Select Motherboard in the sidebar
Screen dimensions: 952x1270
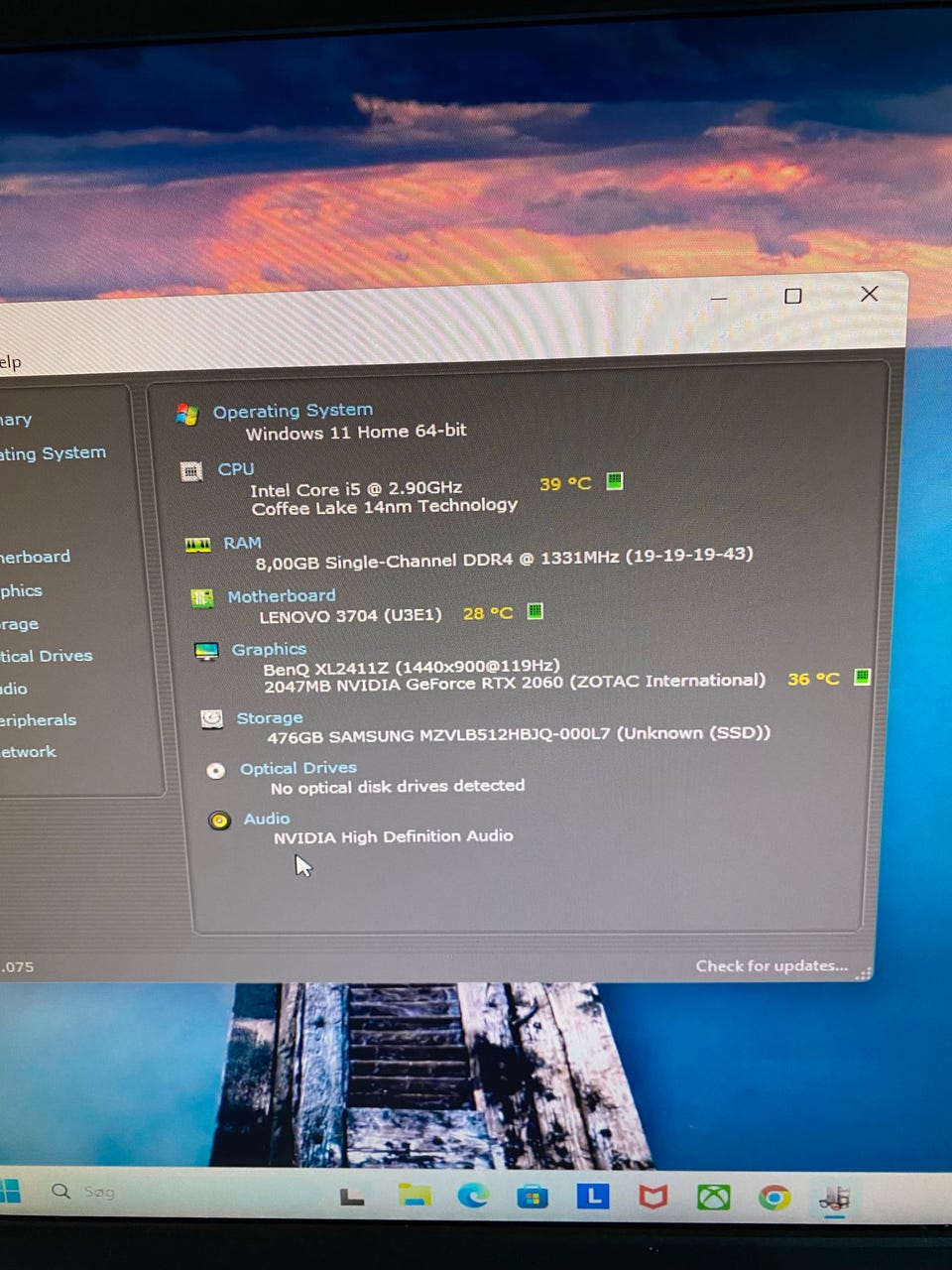tap(35, 557)
